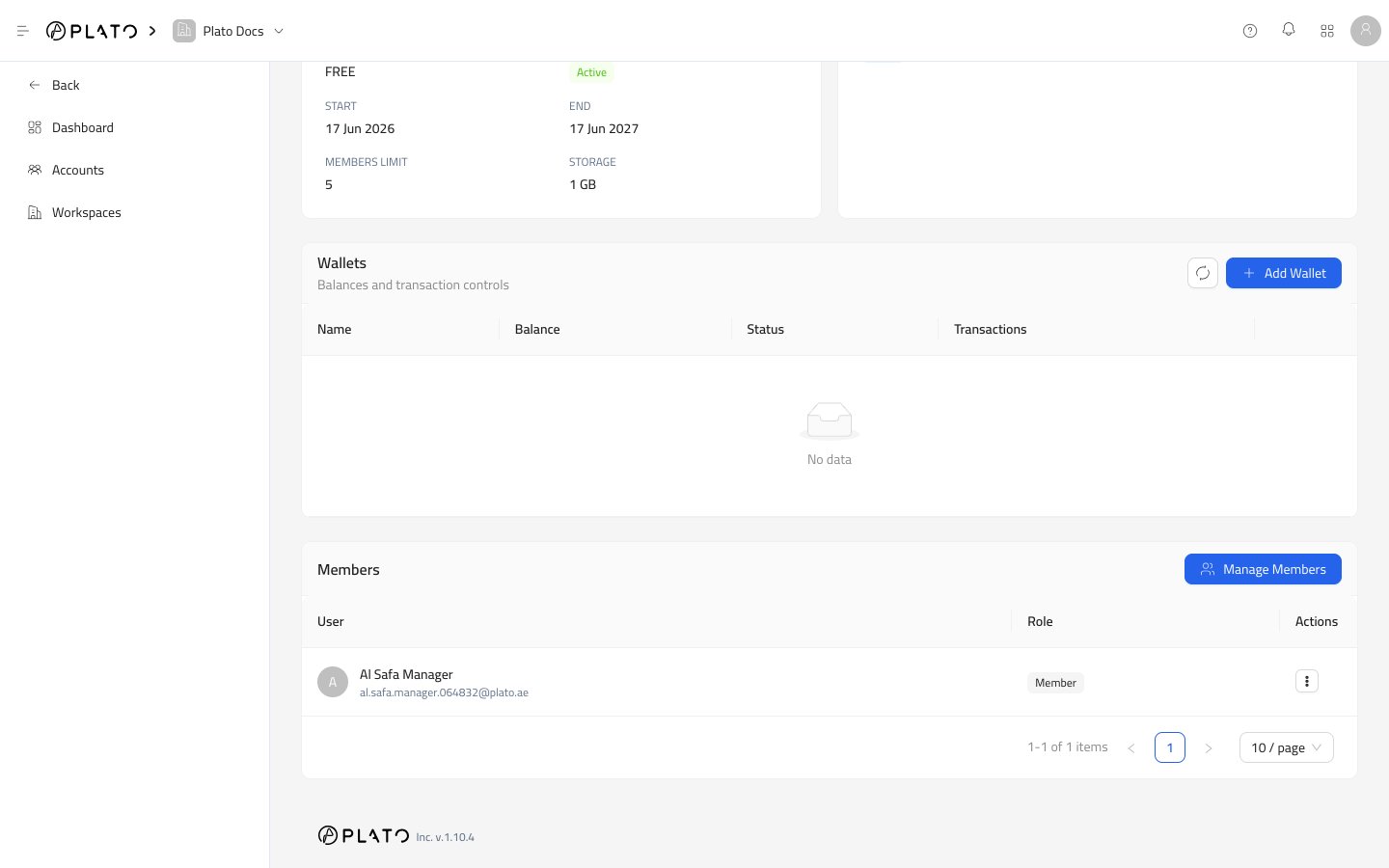Click the No data empty icon
This screenshot has width=1389, height=868.
pyautogui.click(x=830, y=421)
